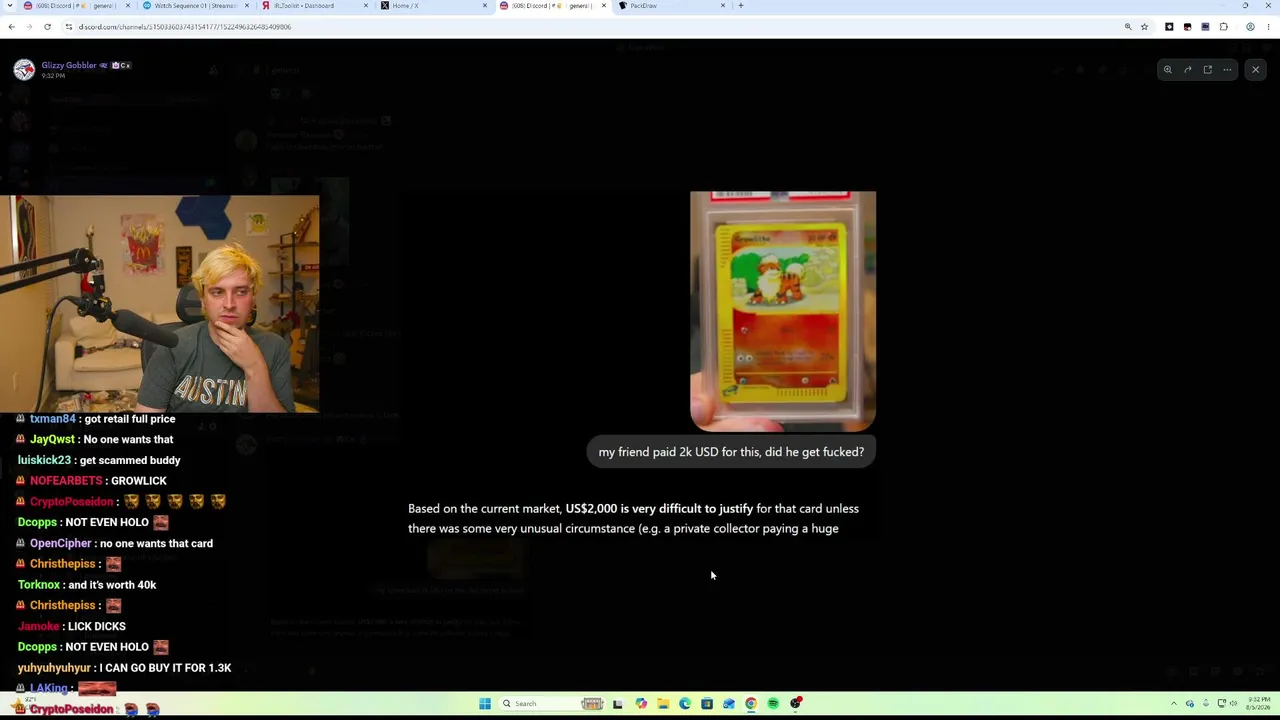The height and width of the screenshot is (720, 1280).
Task: Click the Growlithe card image preview
Action: (x=783, y=311)
